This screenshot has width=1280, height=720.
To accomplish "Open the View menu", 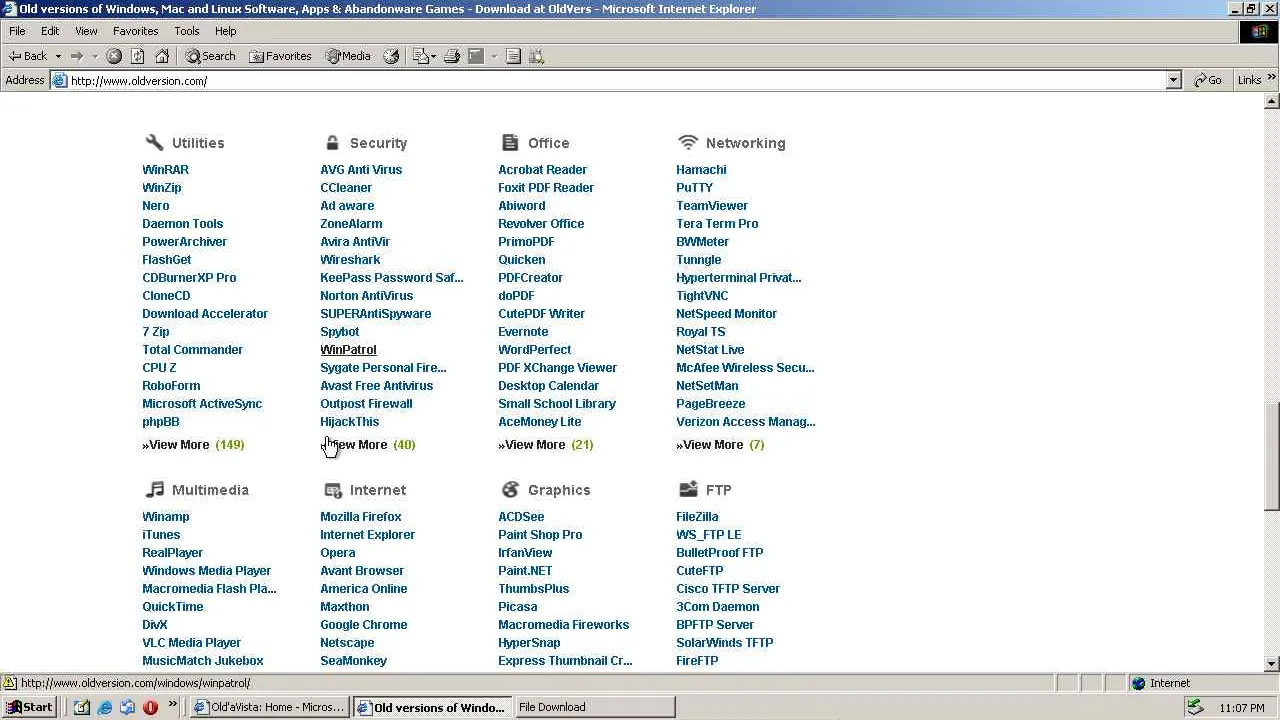I will pos(86,31).
